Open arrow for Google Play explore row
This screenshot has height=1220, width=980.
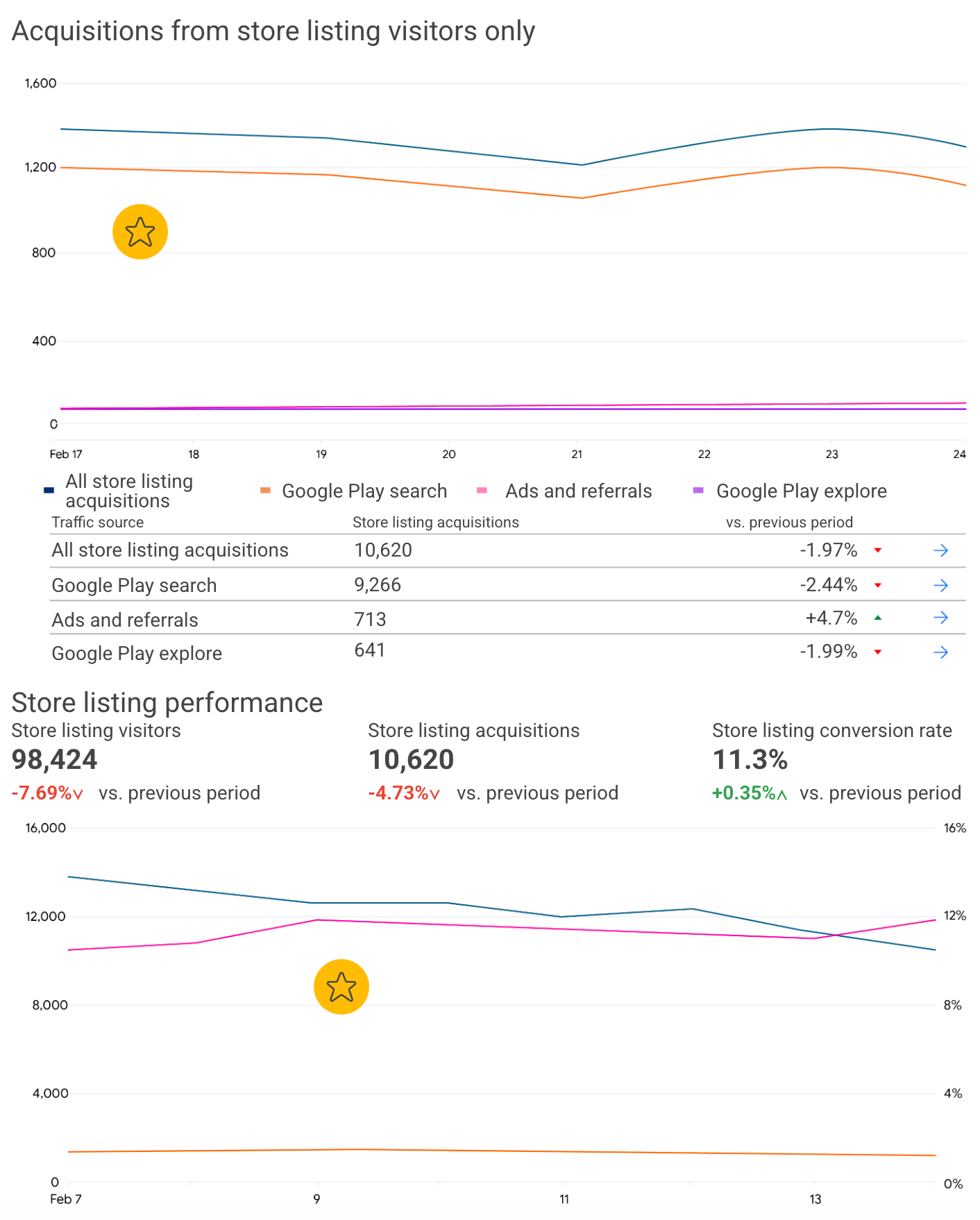940,652
